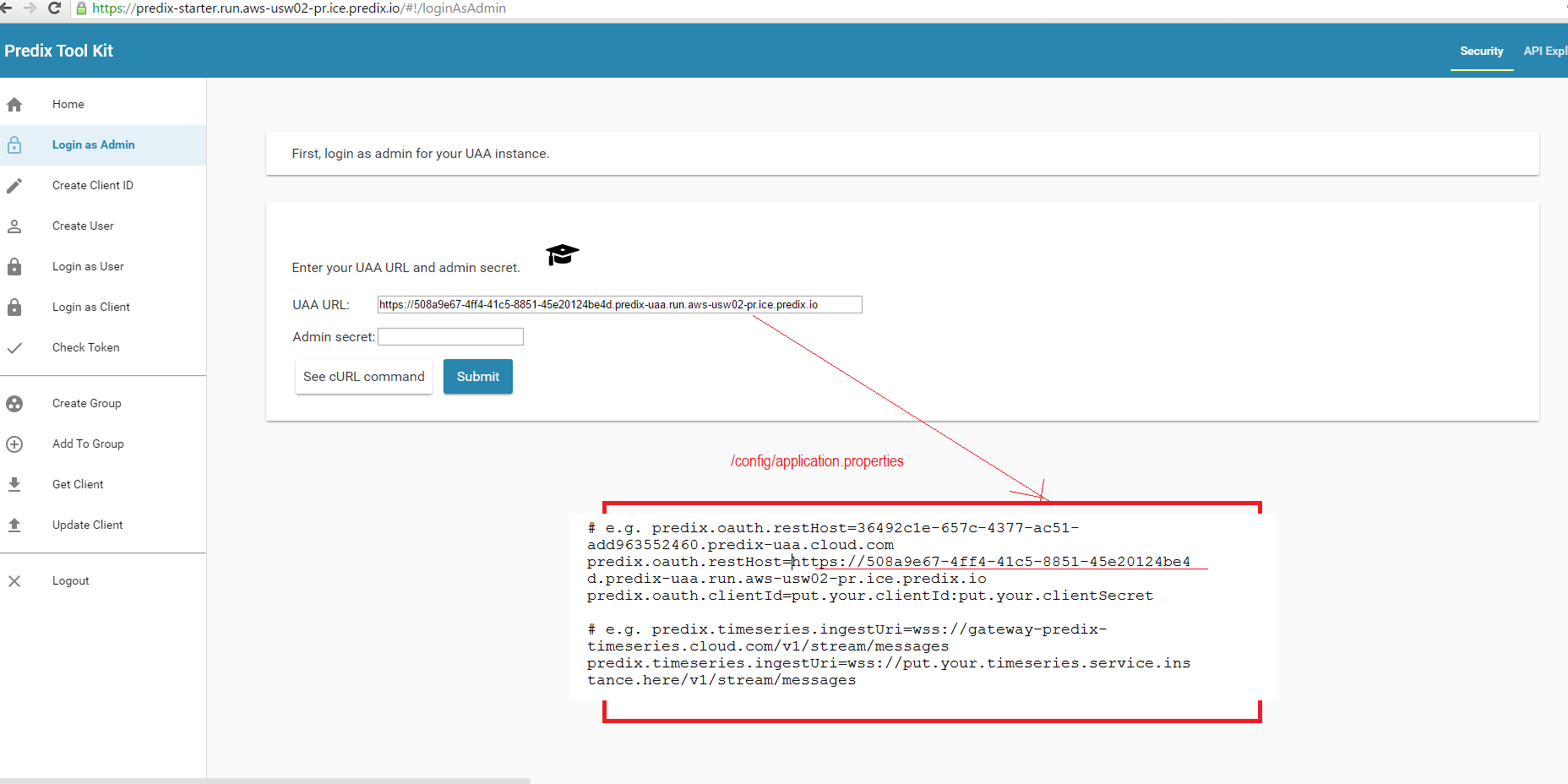Click the download icon beside Get Client
The height and width of the screenshot is (784, 1568).
tap(14, 485)
